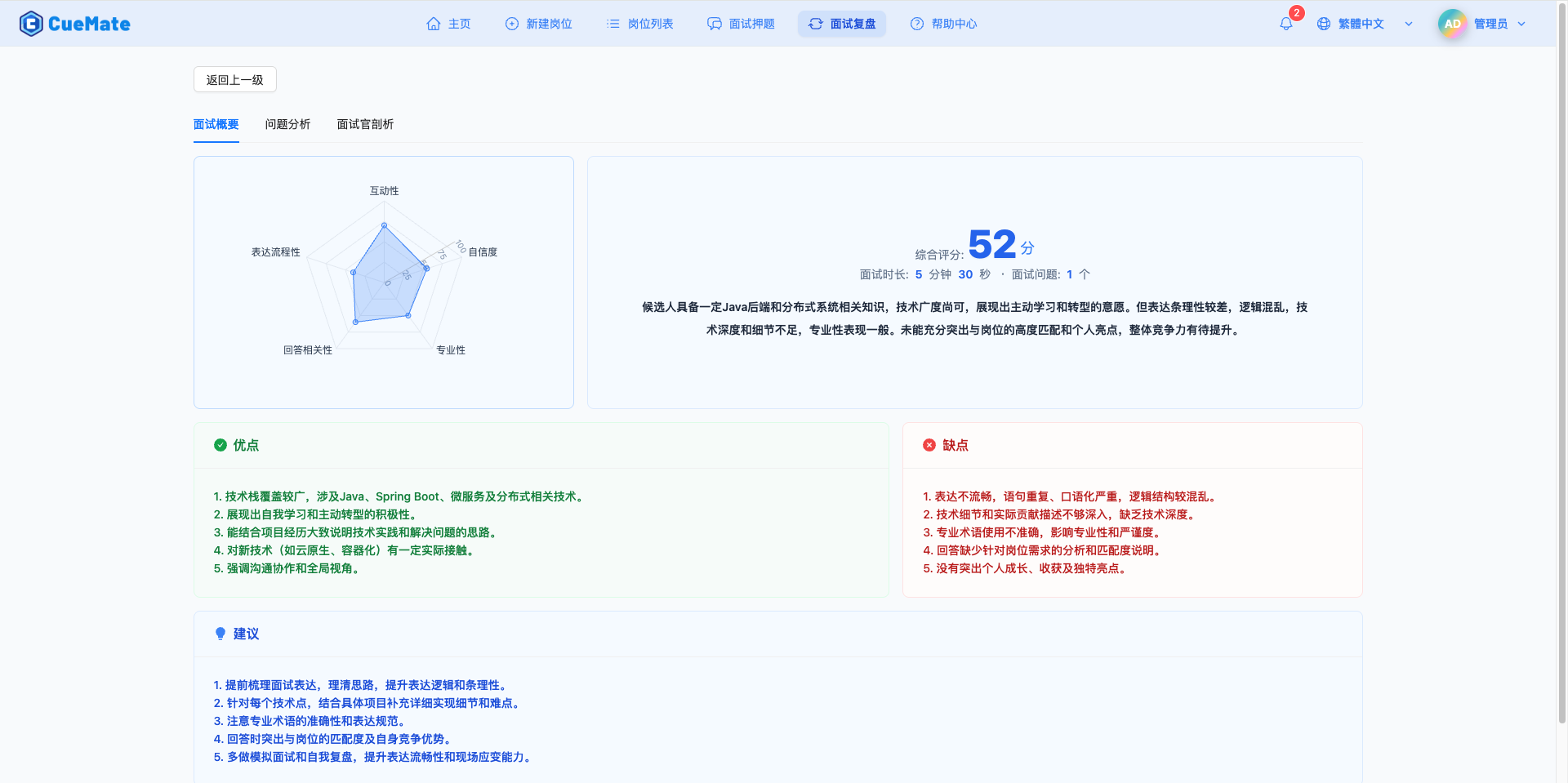Click the 互动性 data point on radar chart
Viewport: 1568px width, 783px height.
[384, 225]
